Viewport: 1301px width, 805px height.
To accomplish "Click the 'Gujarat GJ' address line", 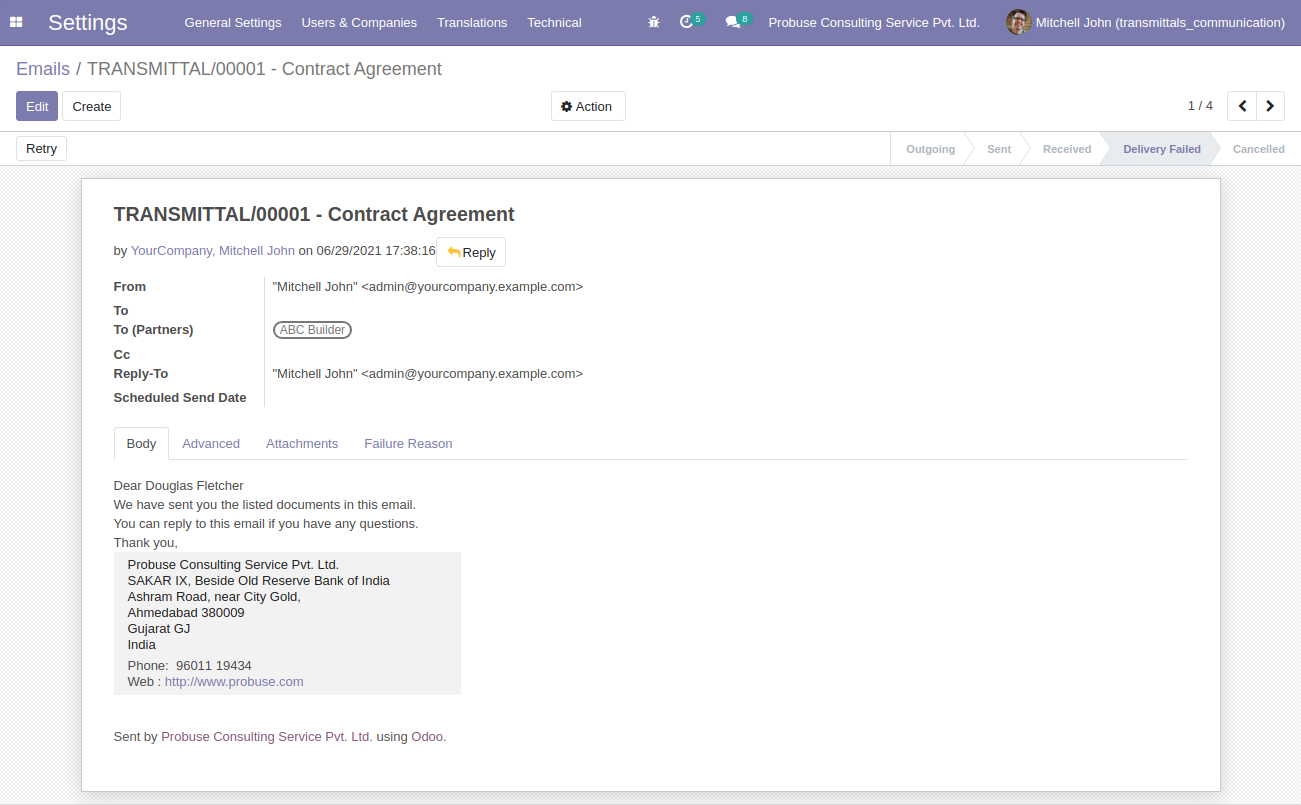I will (159, 629).
